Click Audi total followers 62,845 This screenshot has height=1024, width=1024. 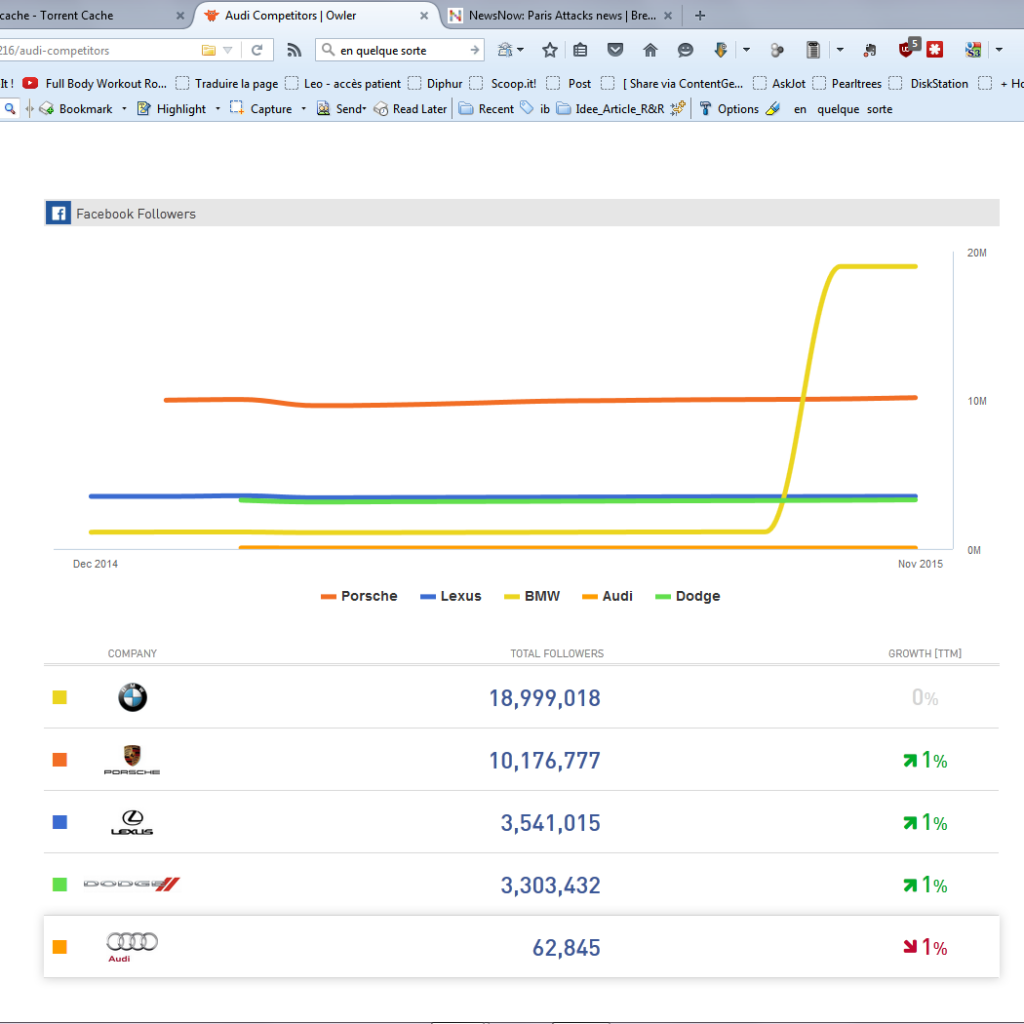click(x=566, y=947)
